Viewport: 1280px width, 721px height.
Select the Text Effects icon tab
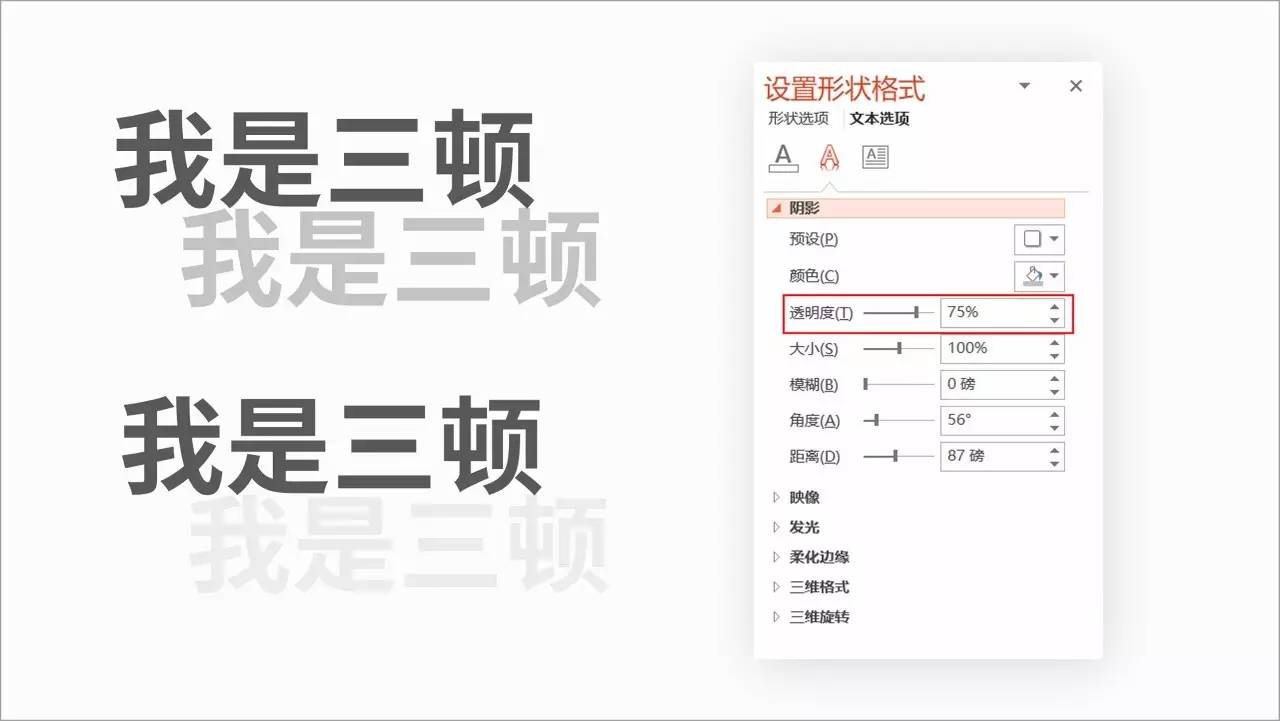(829, 157)
